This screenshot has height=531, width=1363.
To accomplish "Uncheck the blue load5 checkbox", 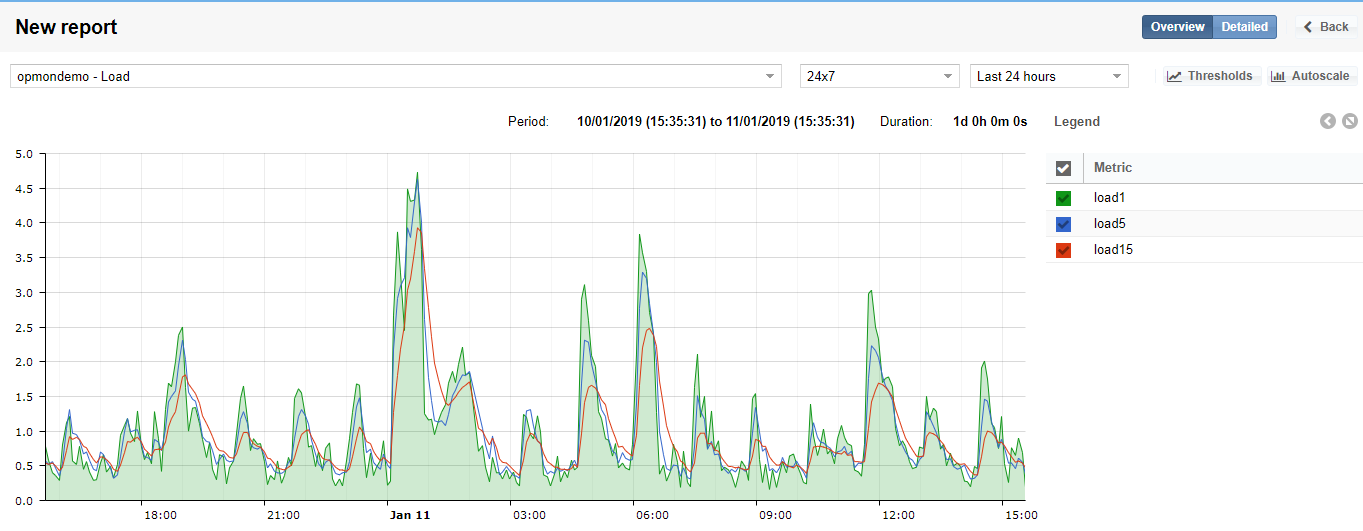I will point(1063,224).
